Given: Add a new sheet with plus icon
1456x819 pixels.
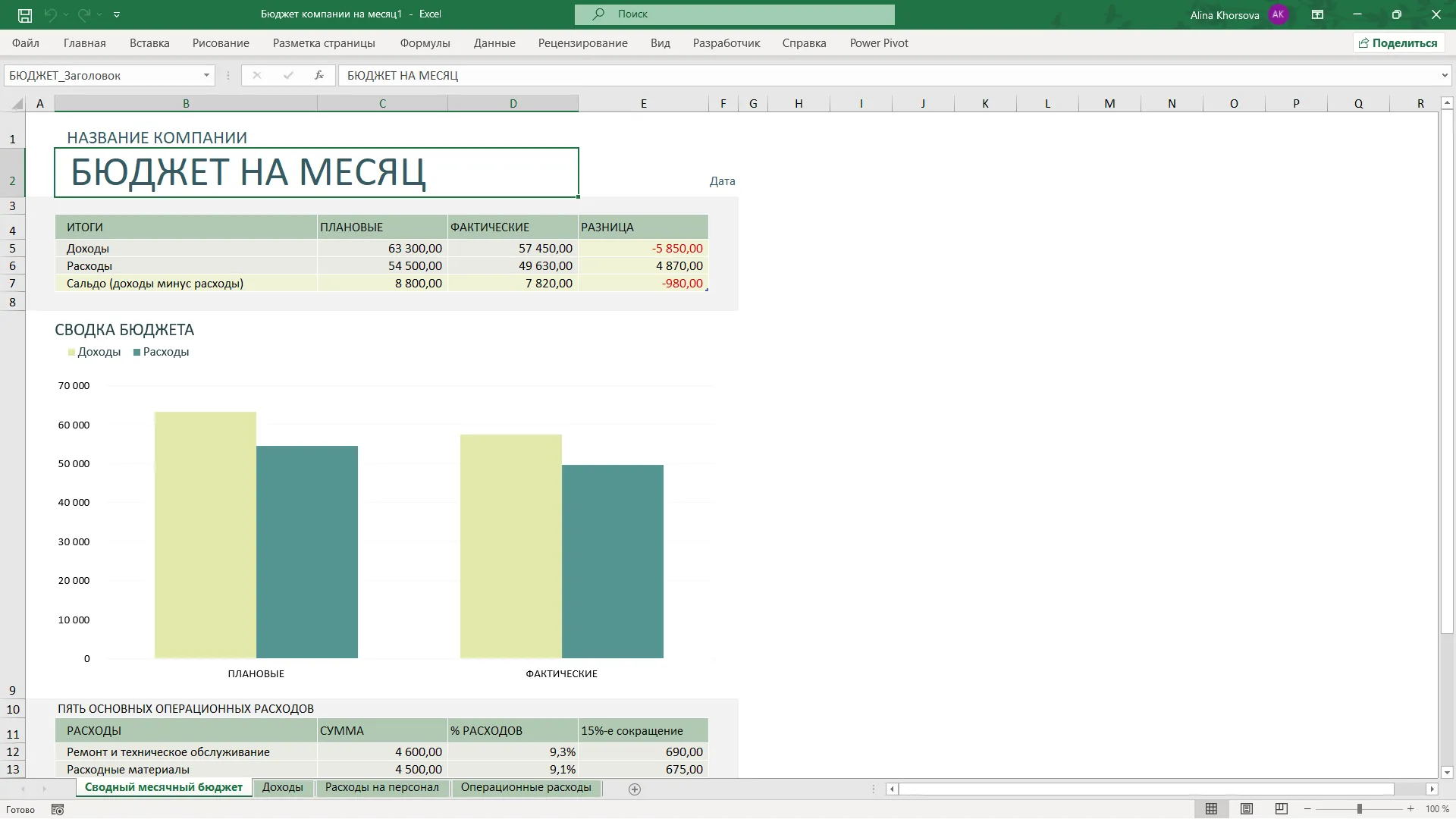Looking at the screenshot, I should coord(635,789).
